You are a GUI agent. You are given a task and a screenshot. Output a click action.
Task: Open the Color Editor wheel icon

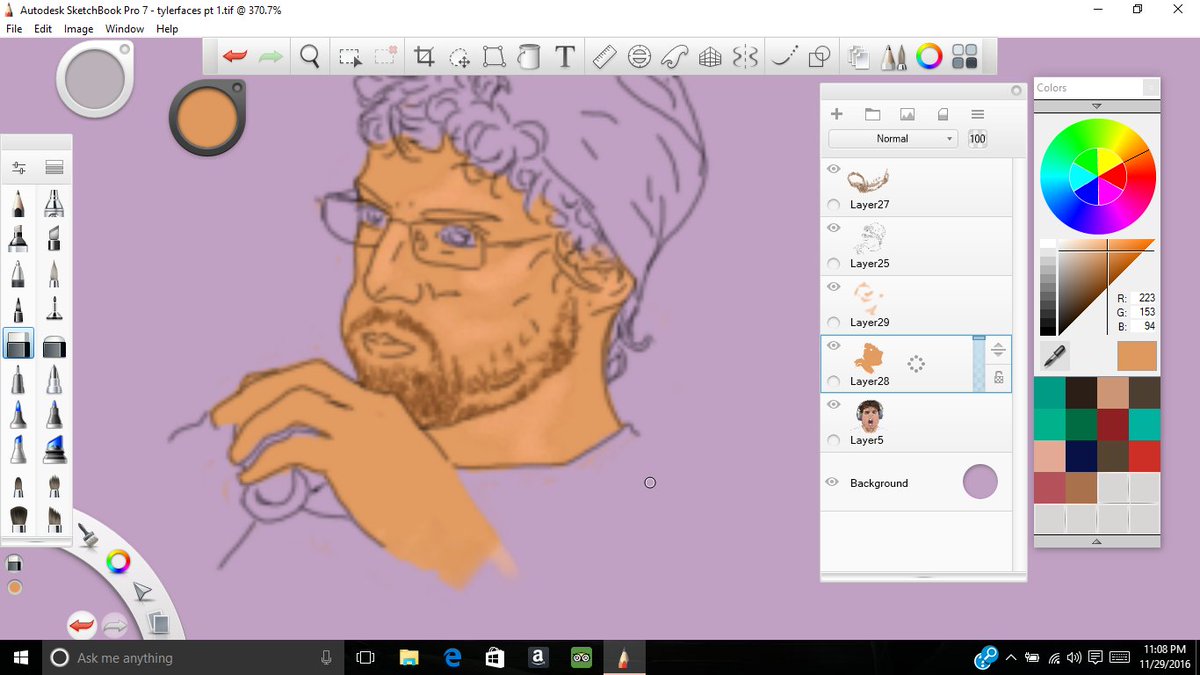pyautogui.click(x=929, y=57)
